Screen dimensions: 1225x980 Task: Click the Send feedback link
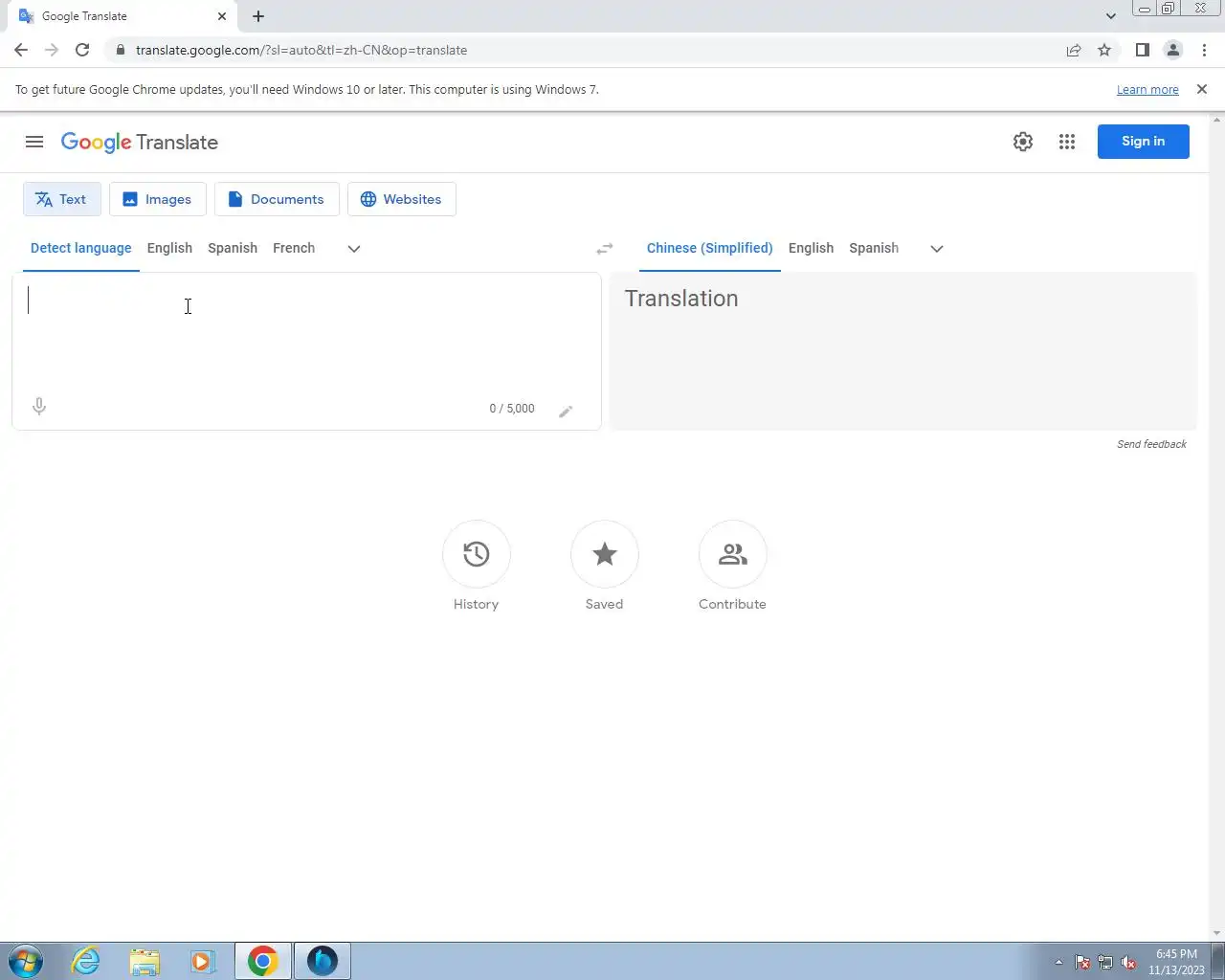tap(1151, 444)
